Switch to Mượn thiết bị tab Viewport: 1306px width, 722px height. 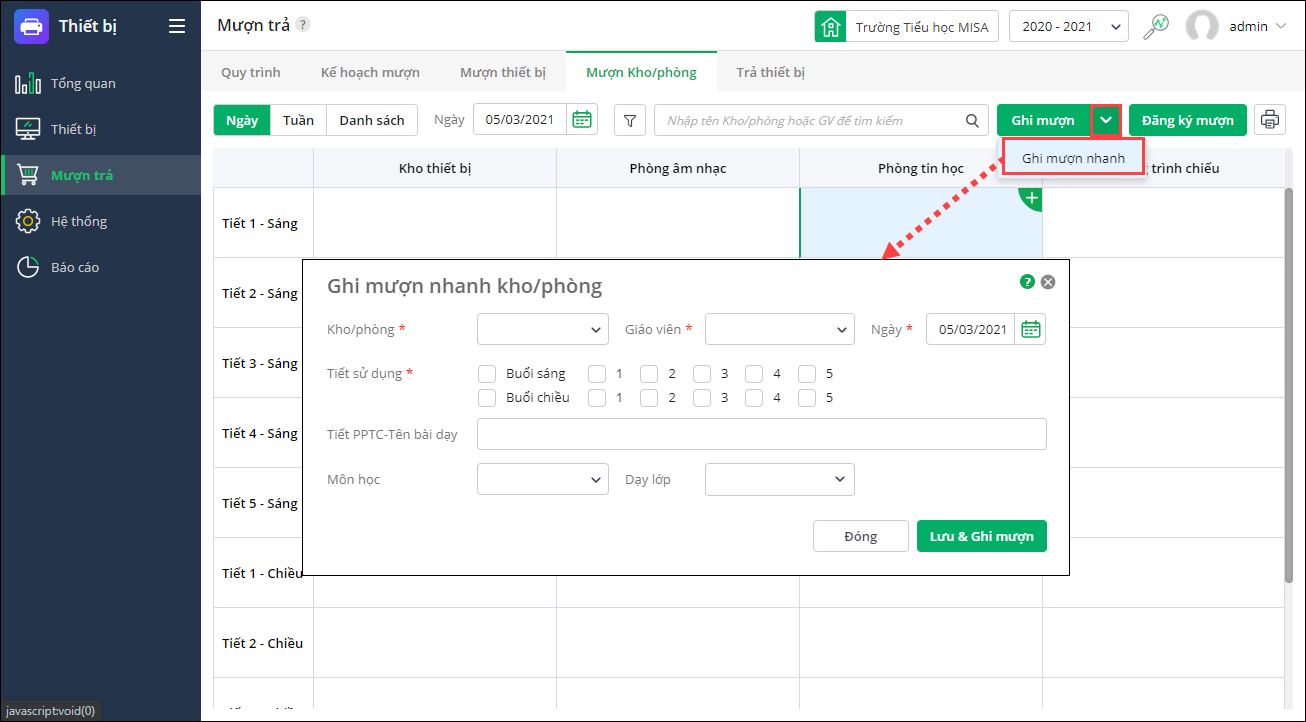click(503, 72)
